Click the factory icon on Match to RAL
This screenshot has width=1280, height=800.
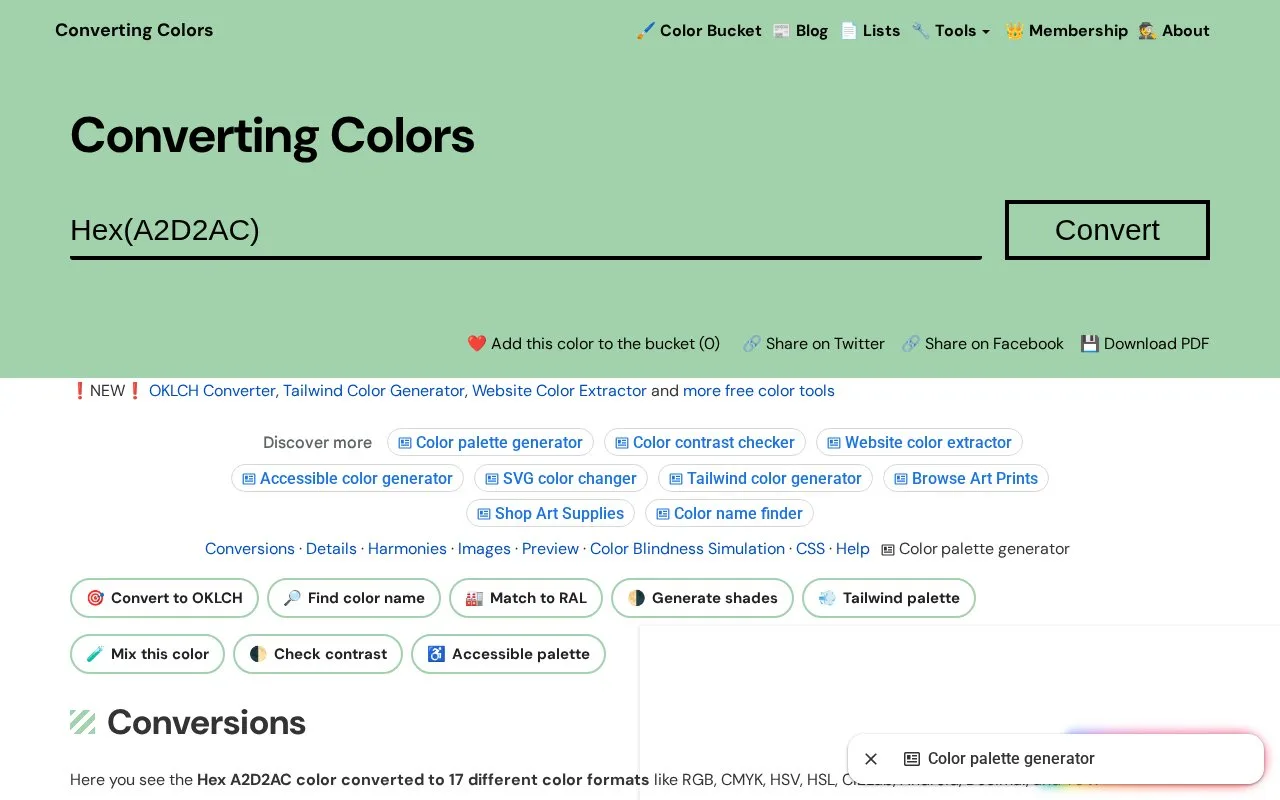point(474,598)
